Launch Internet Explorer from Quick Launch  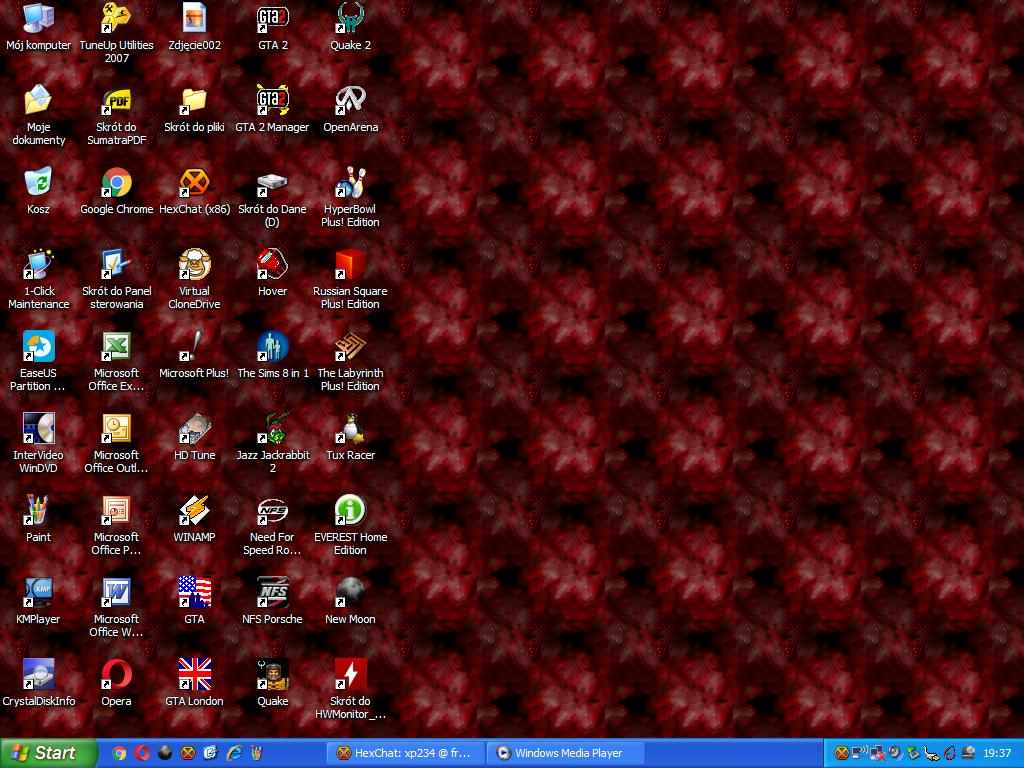[x=233, y=753]
